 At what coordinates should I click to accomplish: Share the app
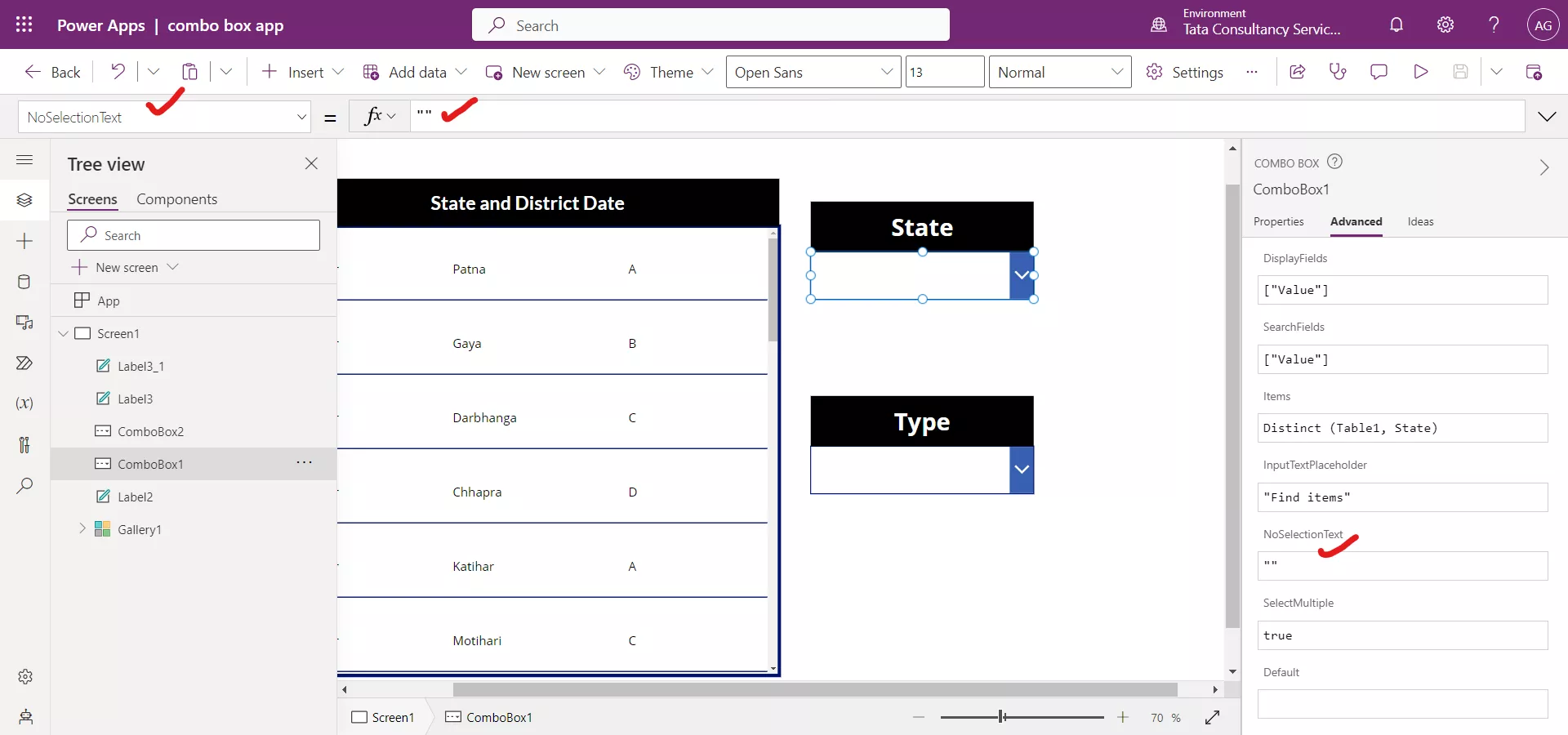[1298, 72]
